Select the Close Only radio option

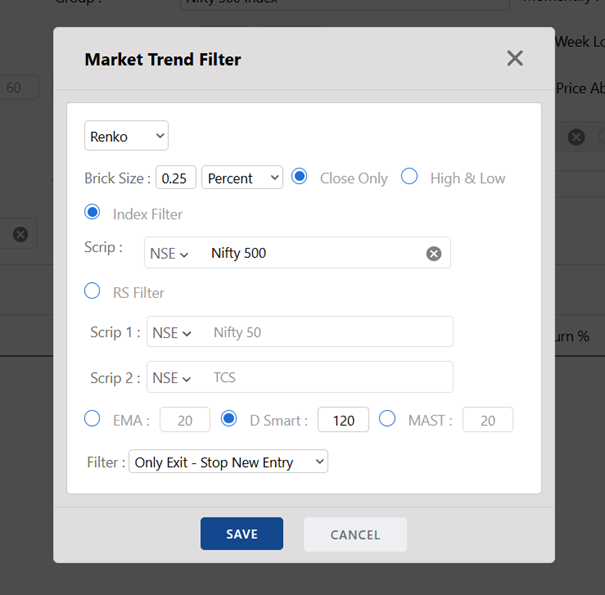299,176
